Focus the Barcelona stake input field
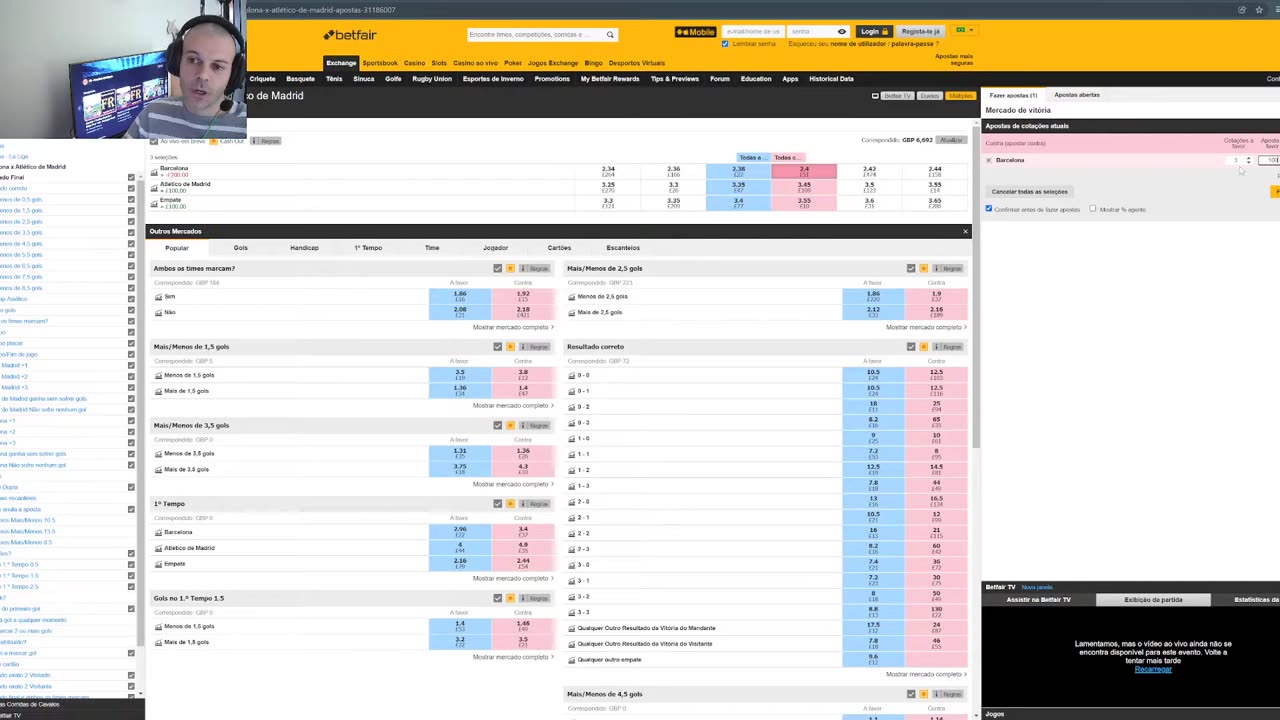 click(x=1269, y=160)
